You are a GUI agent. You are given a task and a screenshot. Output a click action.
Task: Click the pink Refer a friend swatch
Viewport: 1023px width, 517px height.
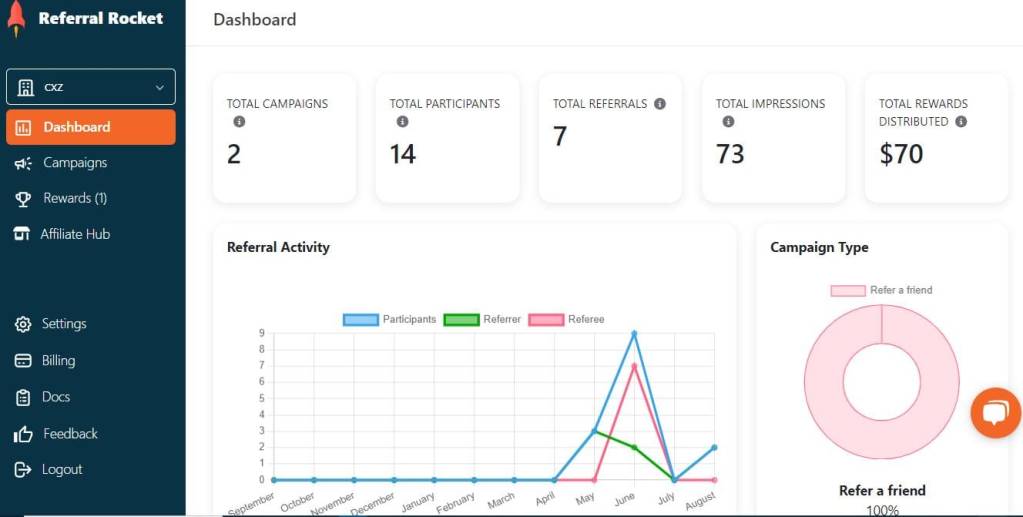pos(848,290)
